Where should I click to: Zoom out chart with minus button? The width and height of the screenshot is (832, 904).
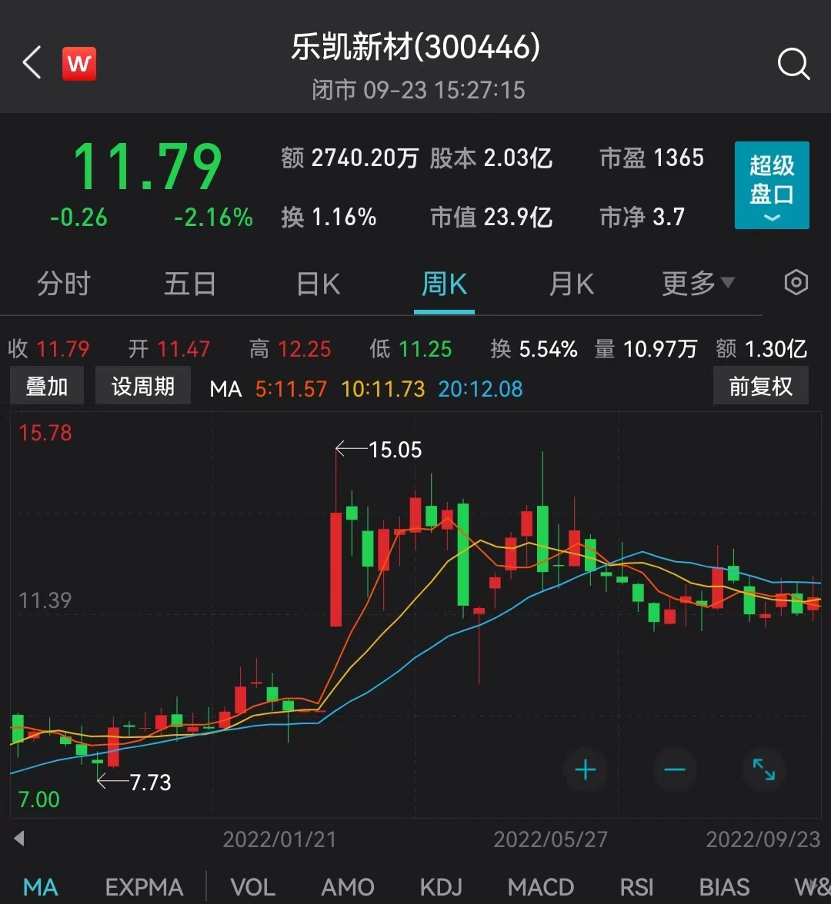click(x=674, y=770)
